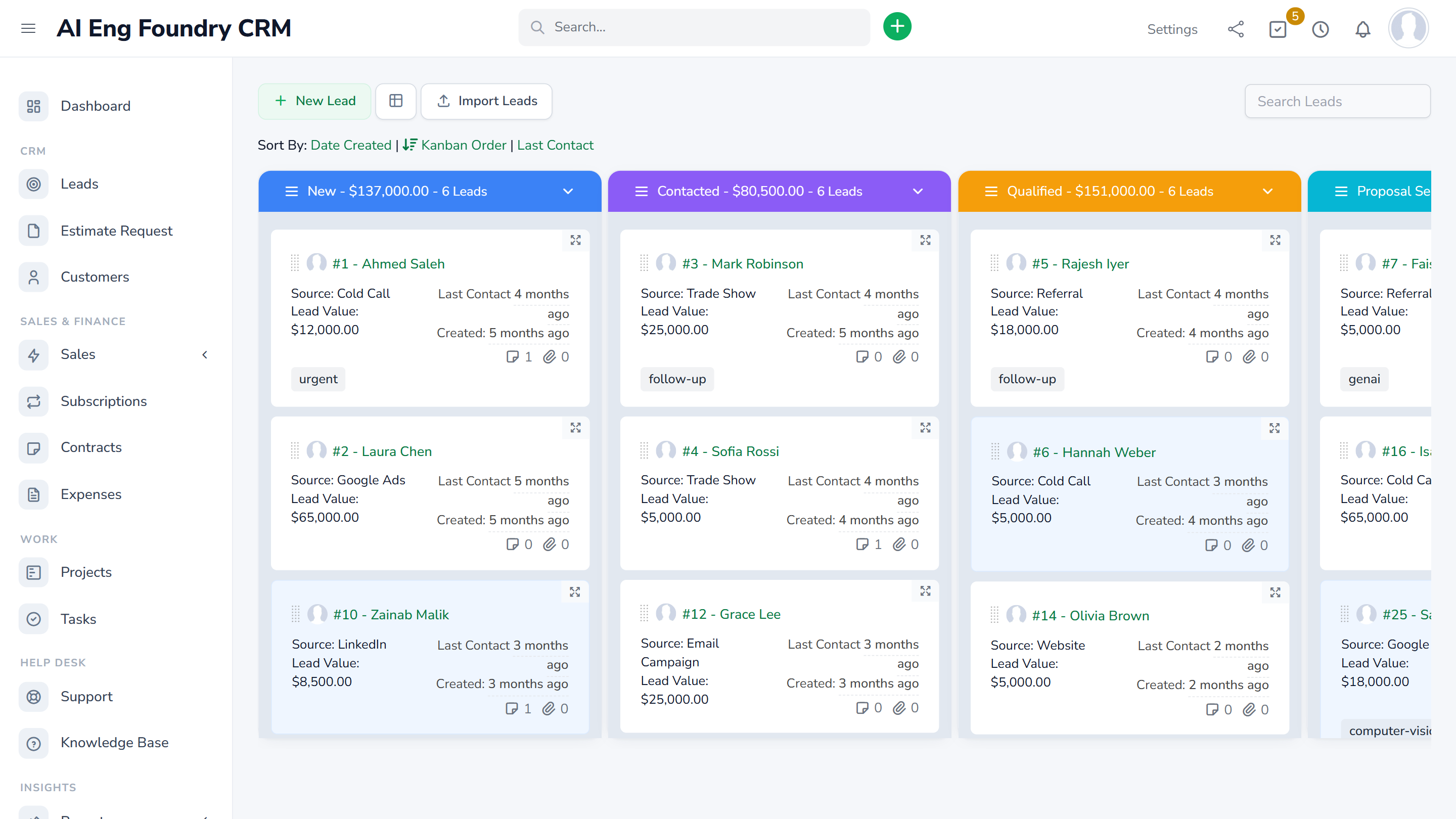Sort leads by Last Contact
This screenshot has height=819, width=1456.
(555, 145)
